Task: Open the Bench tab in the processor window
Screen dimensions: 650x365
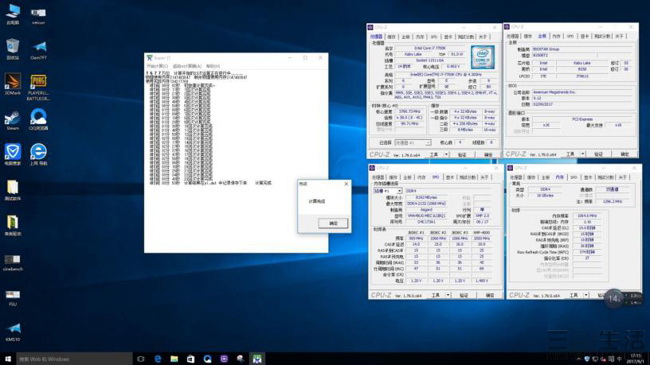Action: point(466,37)
